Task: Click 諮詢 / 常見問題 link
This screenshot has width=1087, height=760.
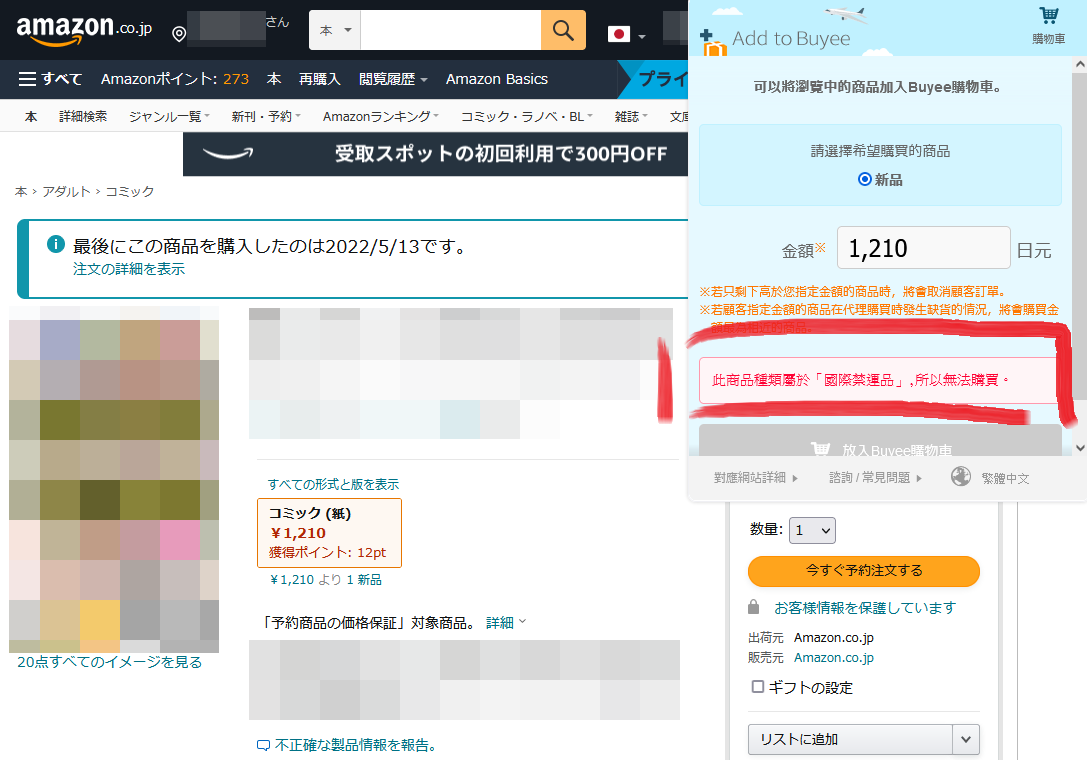Action: click(x=875, y=478)
